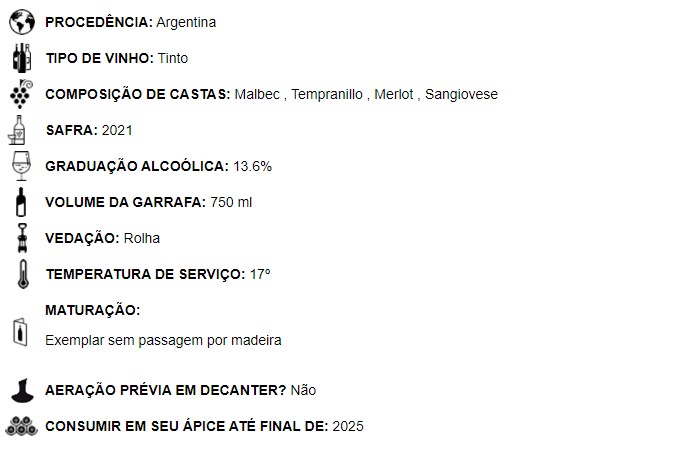This screenshot has width=694, height=453.
Task: Click the stacked barrels icon
Action: point(20,426)
